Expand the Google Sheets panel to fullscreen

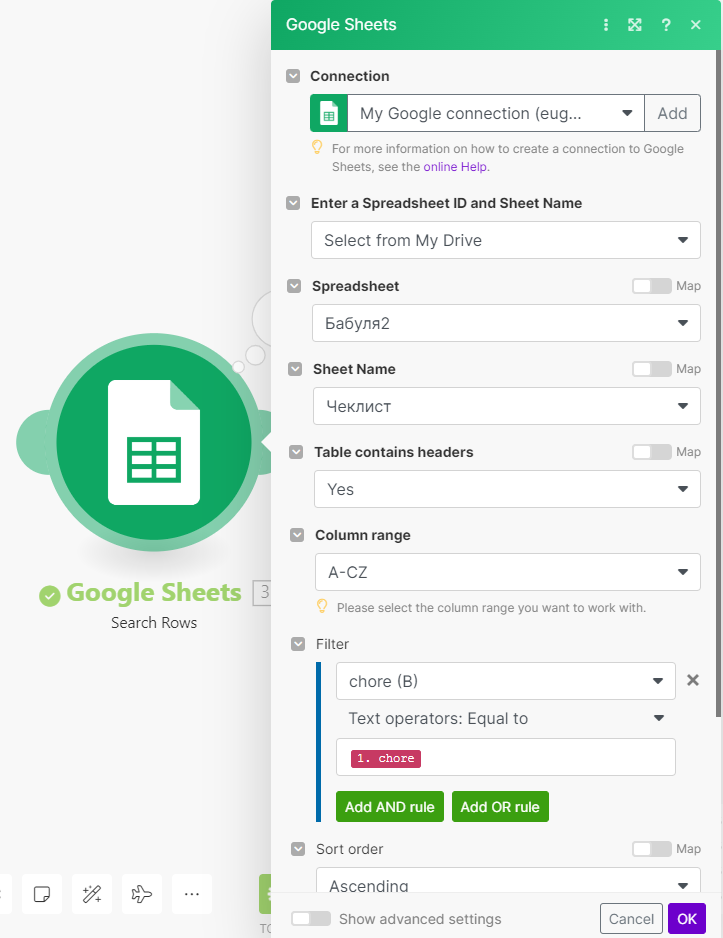(634, 25)
